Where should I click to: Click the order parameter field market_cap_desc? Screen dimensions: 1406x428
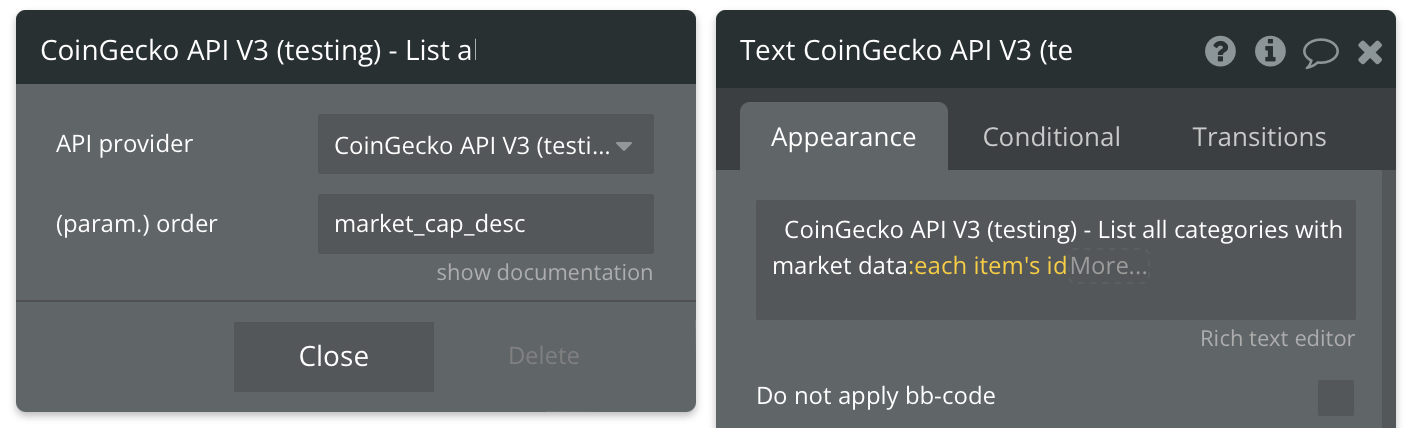coord(486,224)
